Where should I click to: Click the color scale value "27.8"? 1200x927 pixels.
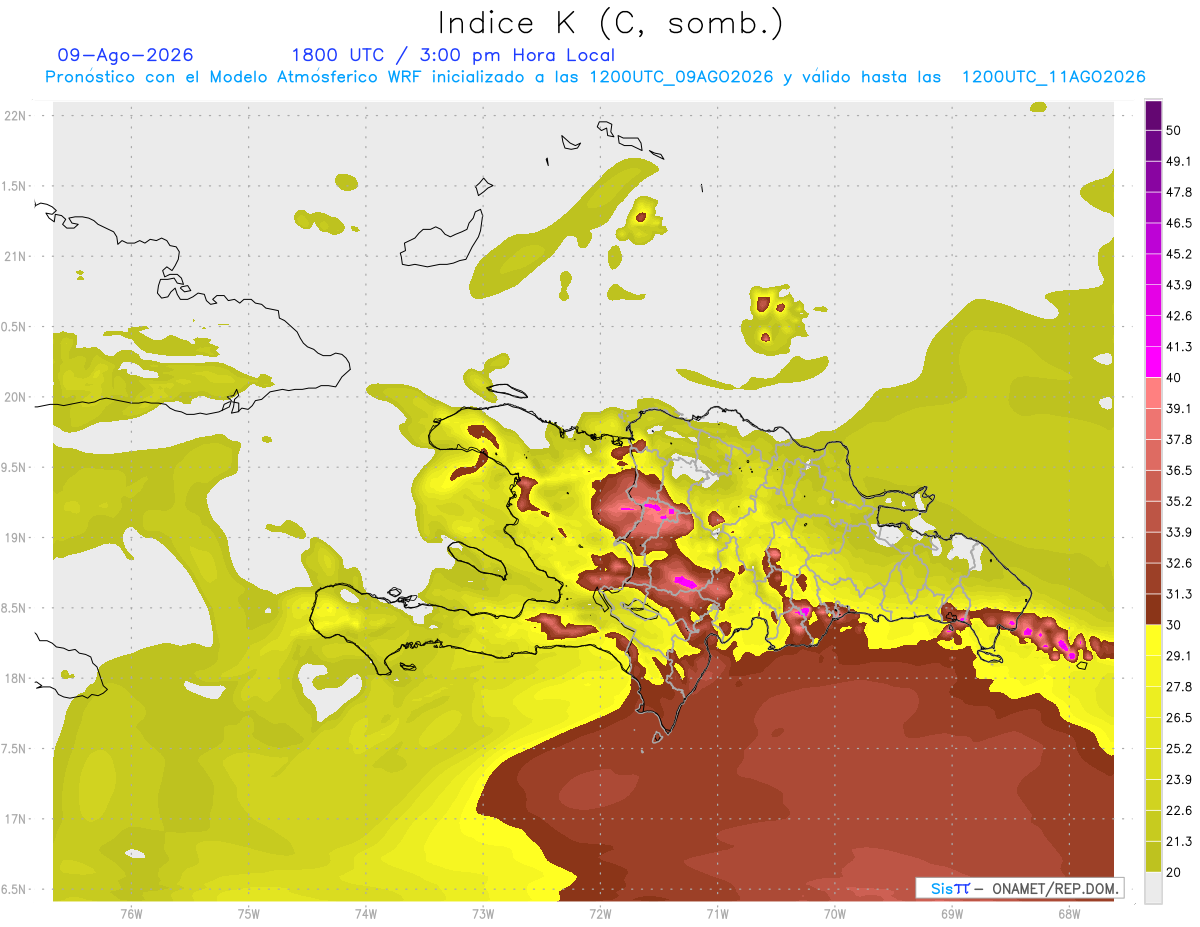[1179, 687]
